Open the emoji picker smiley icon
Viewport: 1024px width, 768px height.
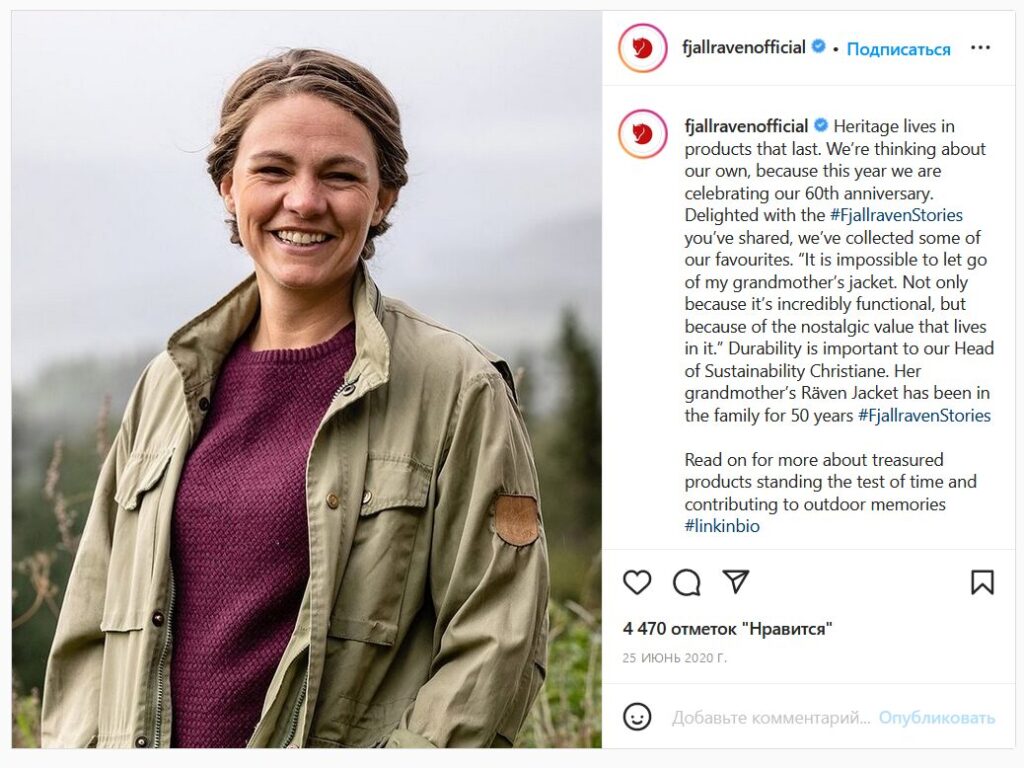[637, 717]
